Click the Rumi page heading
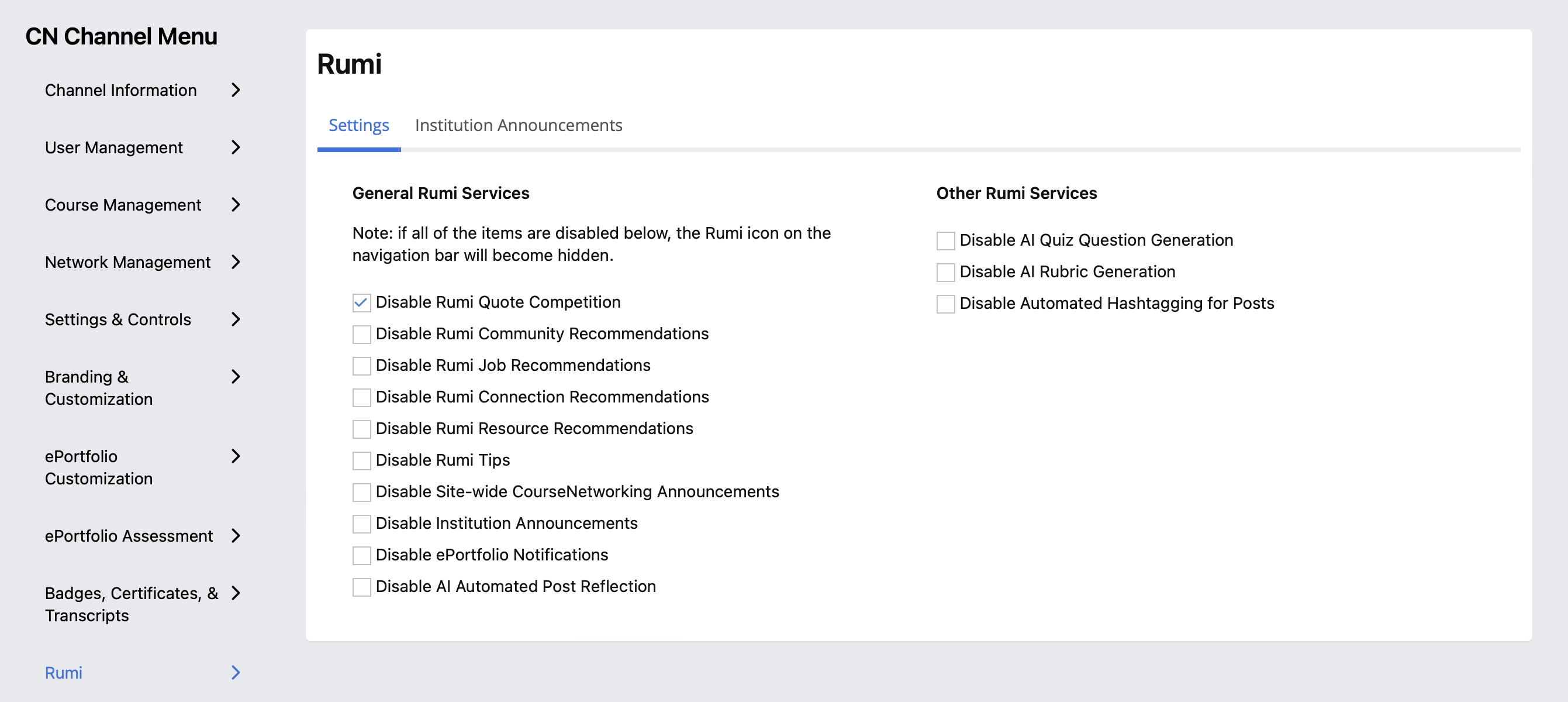Viewport: 1568px width, 702px height. pyautogui.click(x=350, y=64)
